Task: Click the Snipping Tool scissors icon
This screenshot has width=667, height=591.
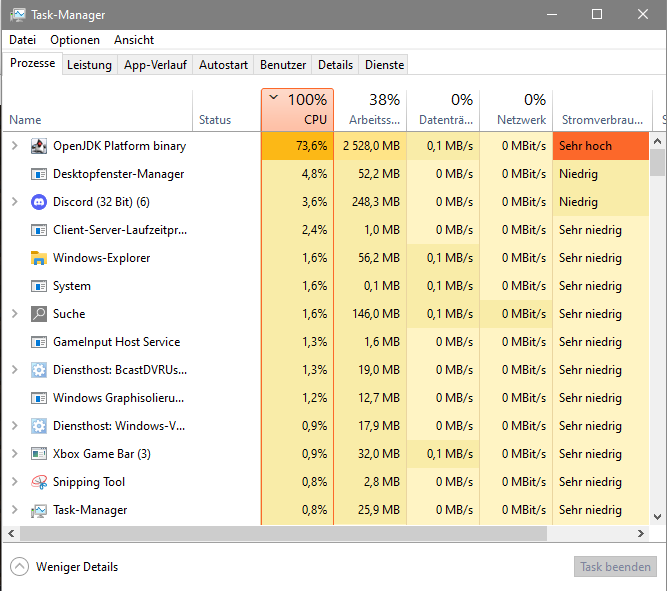Action: click(39, 482)
